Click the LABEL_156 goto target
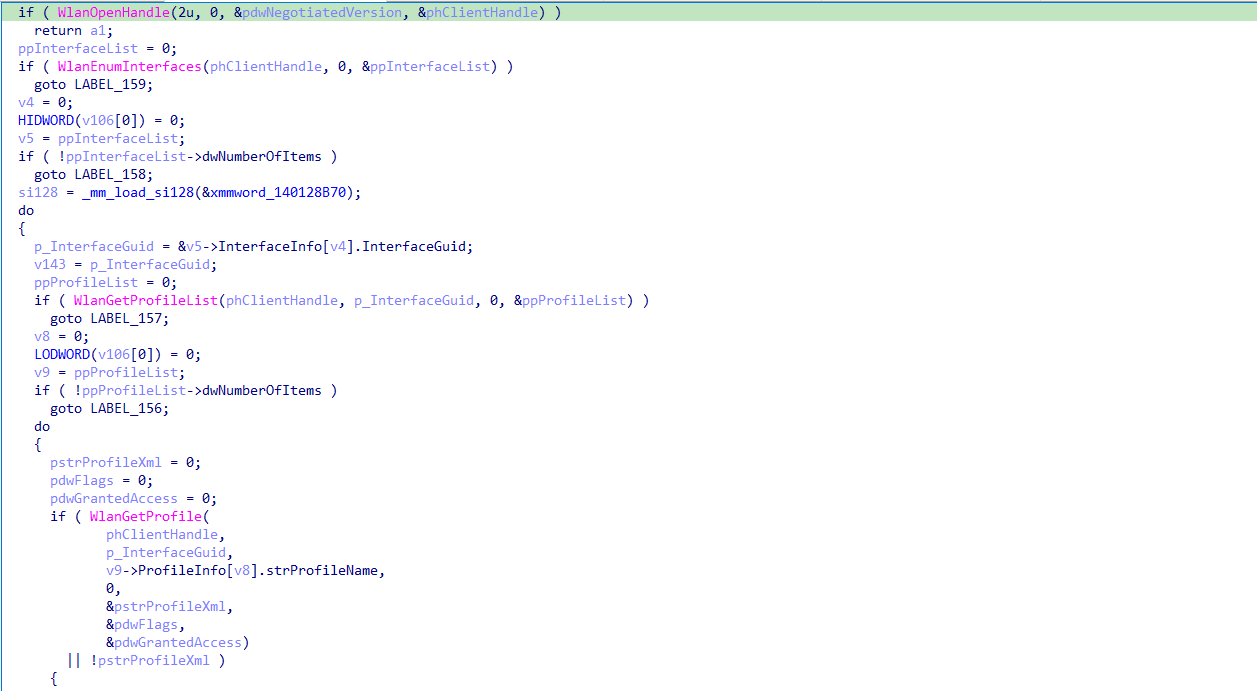1257x691 pixels. pyautogui.click(x=129, y=408)
